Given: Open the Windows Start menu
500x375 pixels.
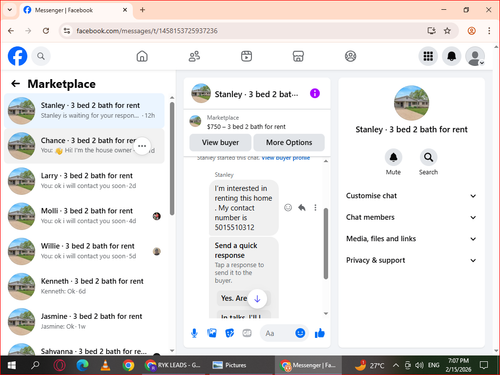Looking at the screenshot, I should [12, 365].
